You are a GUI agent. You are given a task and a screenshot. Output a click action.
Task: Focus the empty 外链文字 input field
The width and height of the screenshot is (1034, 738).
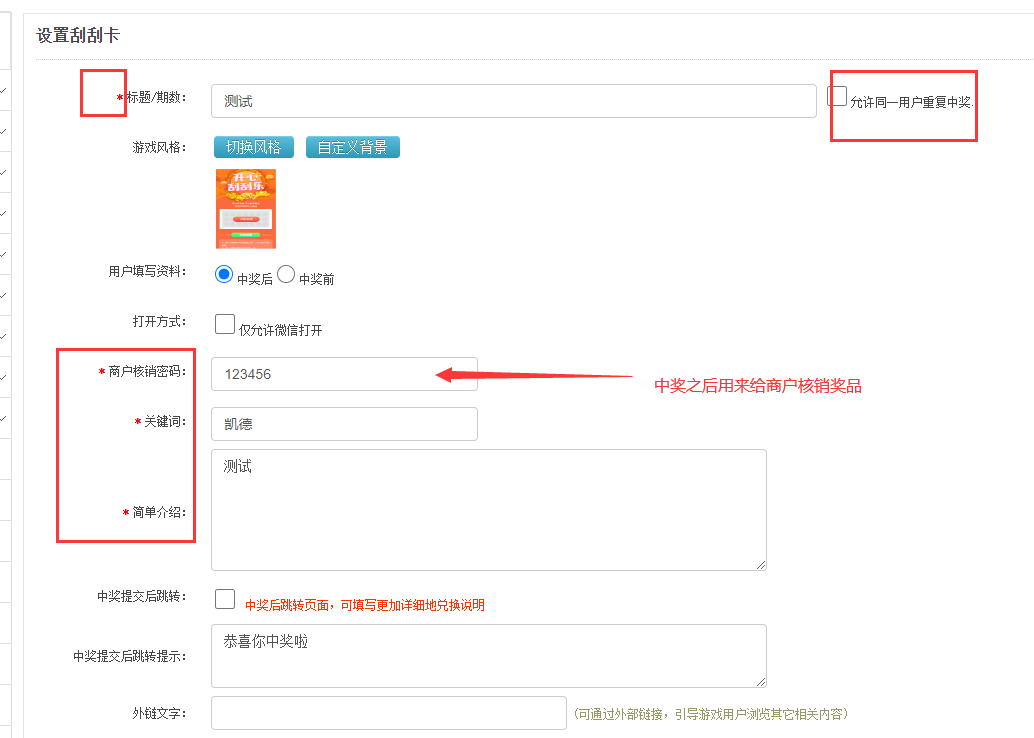(x=388, y=713)
